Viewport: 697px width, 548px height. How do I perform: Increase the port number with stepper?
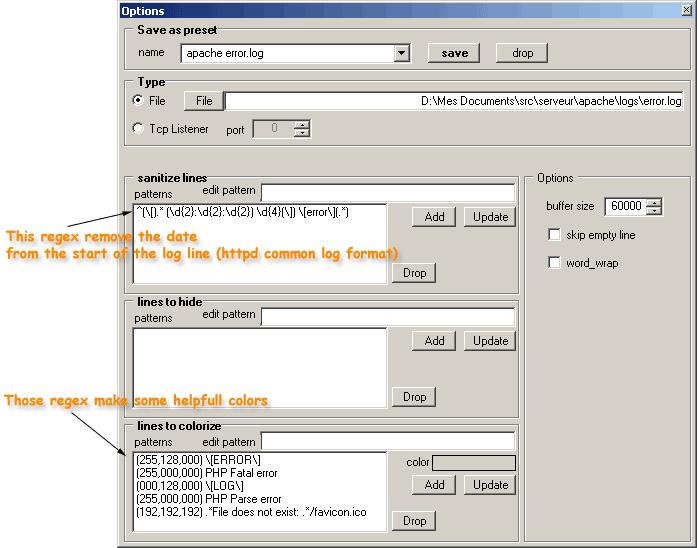pyautogui.click(x=302, y=124)
